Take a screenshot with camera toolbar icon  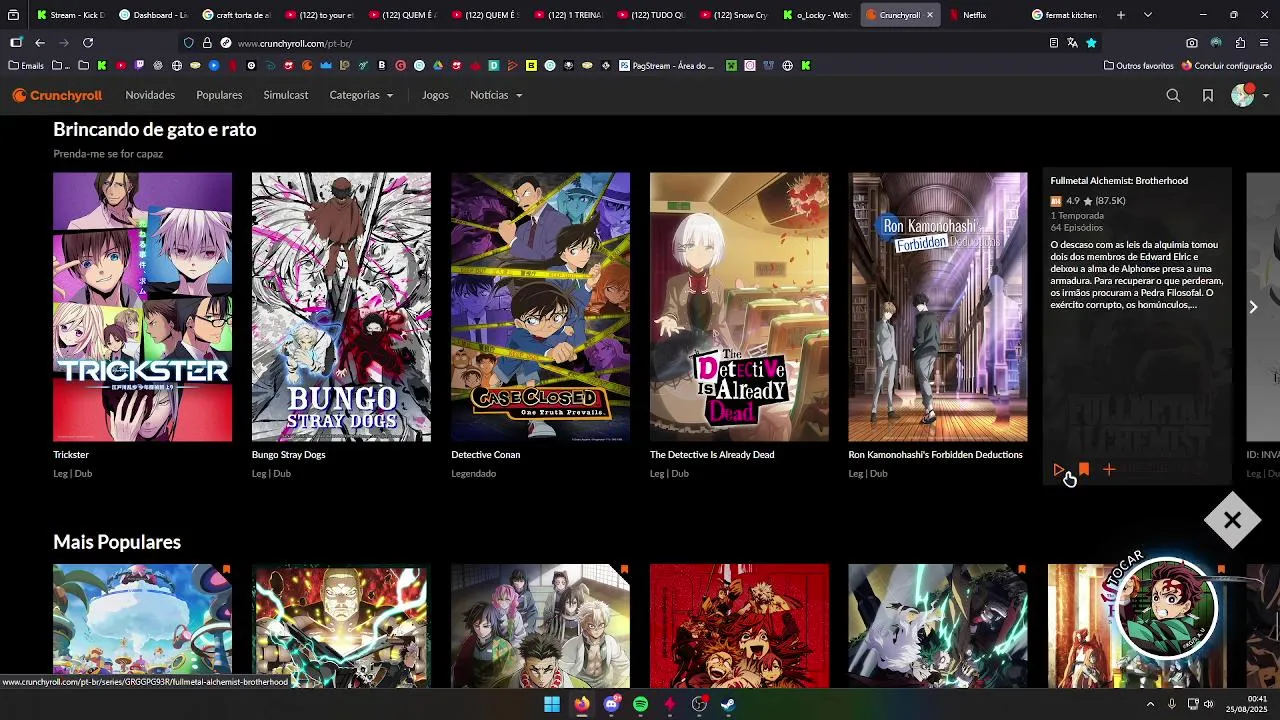1192,43
